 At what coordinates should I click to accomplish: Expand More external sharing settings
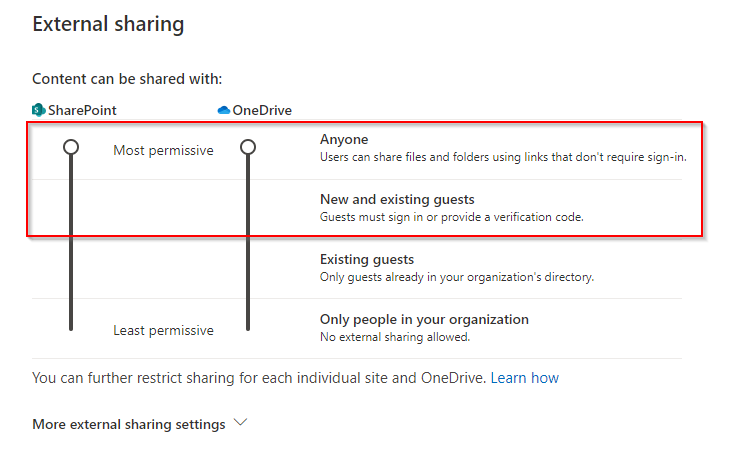tap(128, 424)
